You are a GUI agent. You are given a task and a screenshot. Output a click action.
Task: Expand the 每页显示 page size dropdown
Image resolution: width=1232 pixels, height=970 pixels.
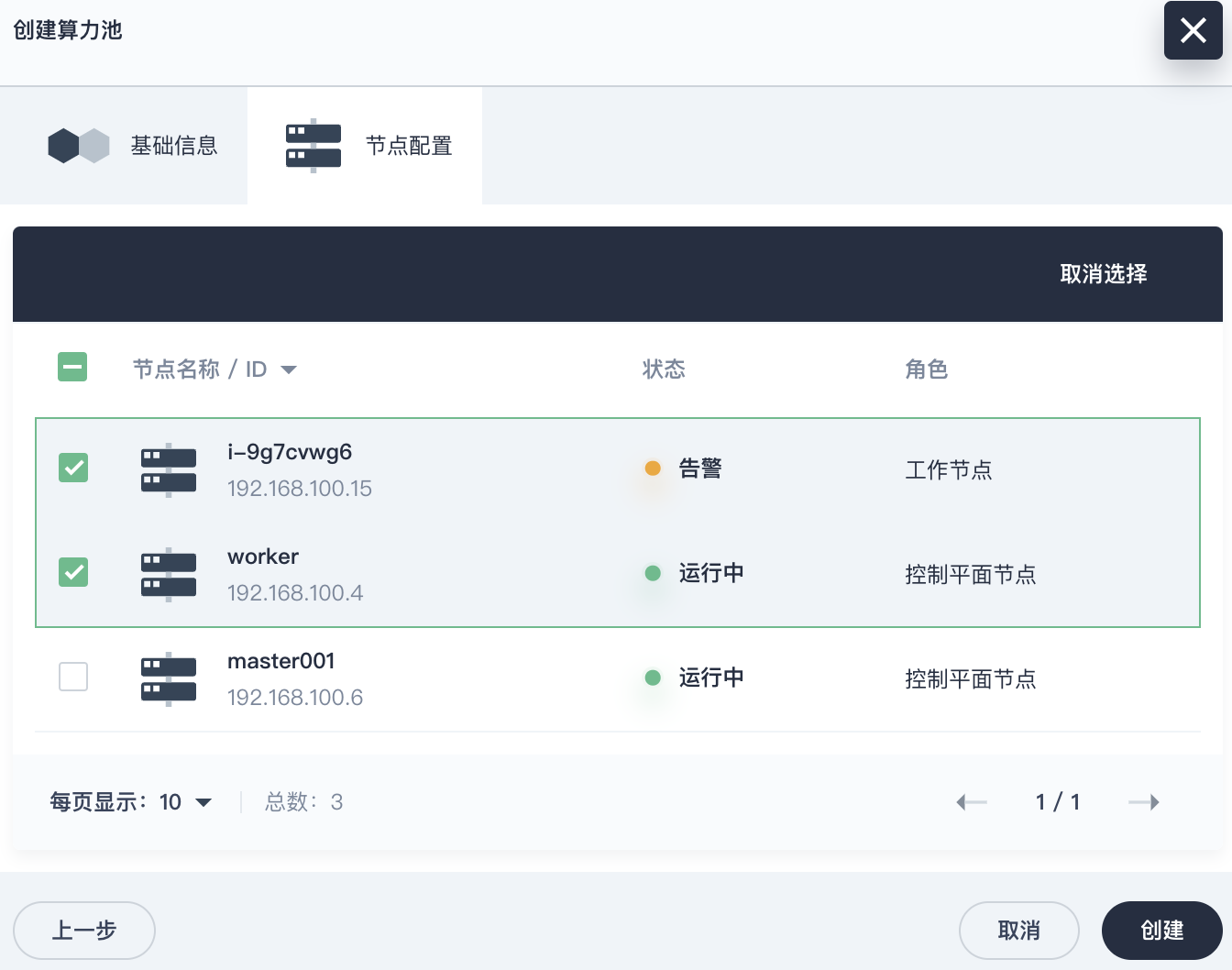click(x=203, y=803)
